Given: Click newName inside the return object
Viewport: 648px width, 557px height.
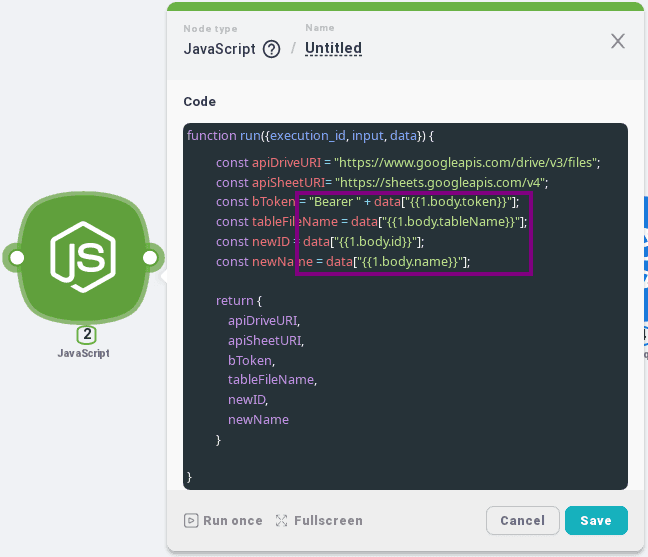Looking at the screenshot, I should pos(258,420).
